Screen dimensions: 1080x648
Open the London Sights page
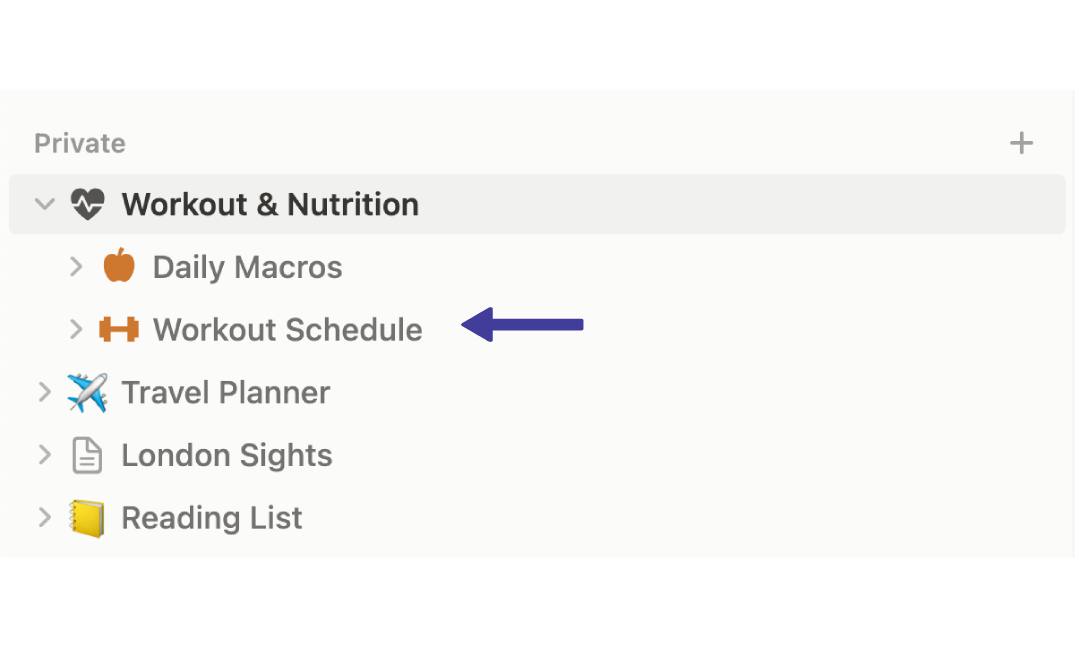(226, 455)
